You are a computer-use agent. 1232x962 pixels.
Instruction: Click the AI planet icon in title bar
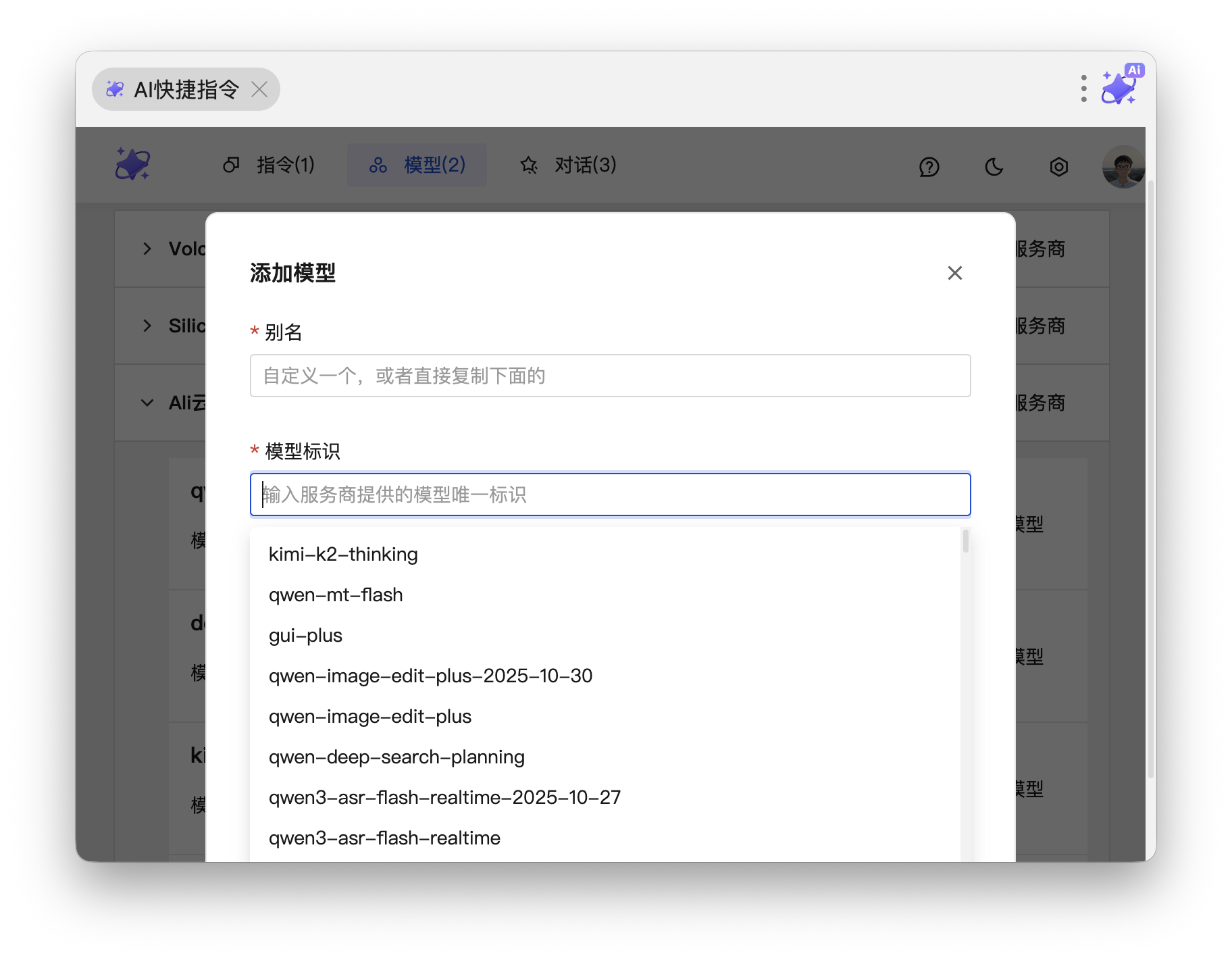click(1121, 86)
